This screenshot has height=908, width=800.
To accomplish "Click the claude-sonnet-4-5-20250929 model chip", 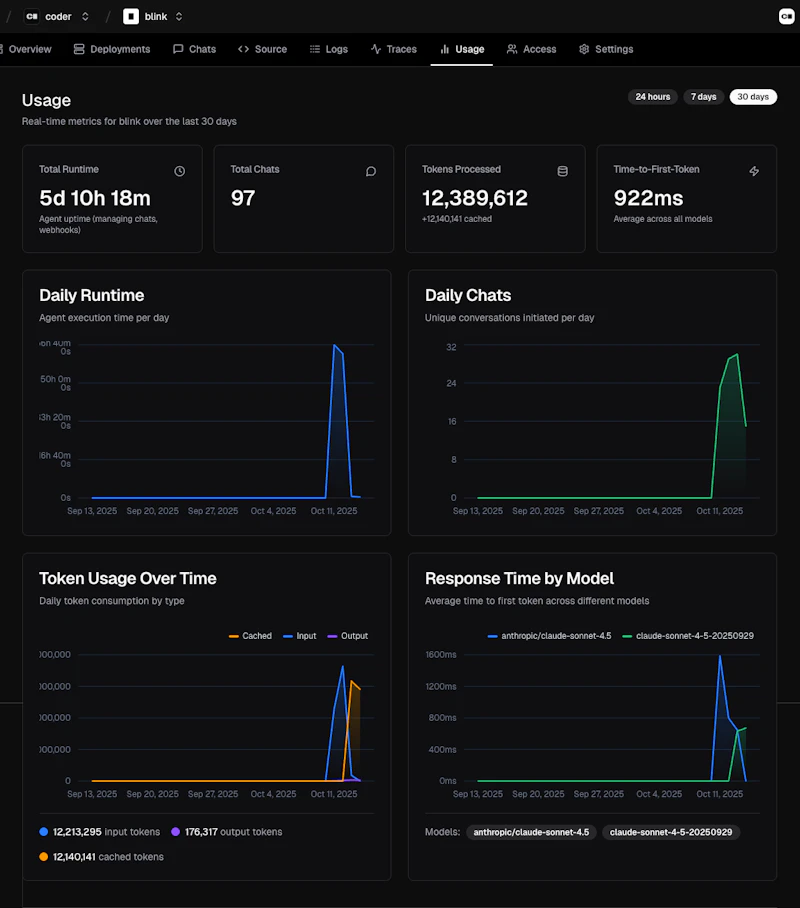I will tap(670, 832).
